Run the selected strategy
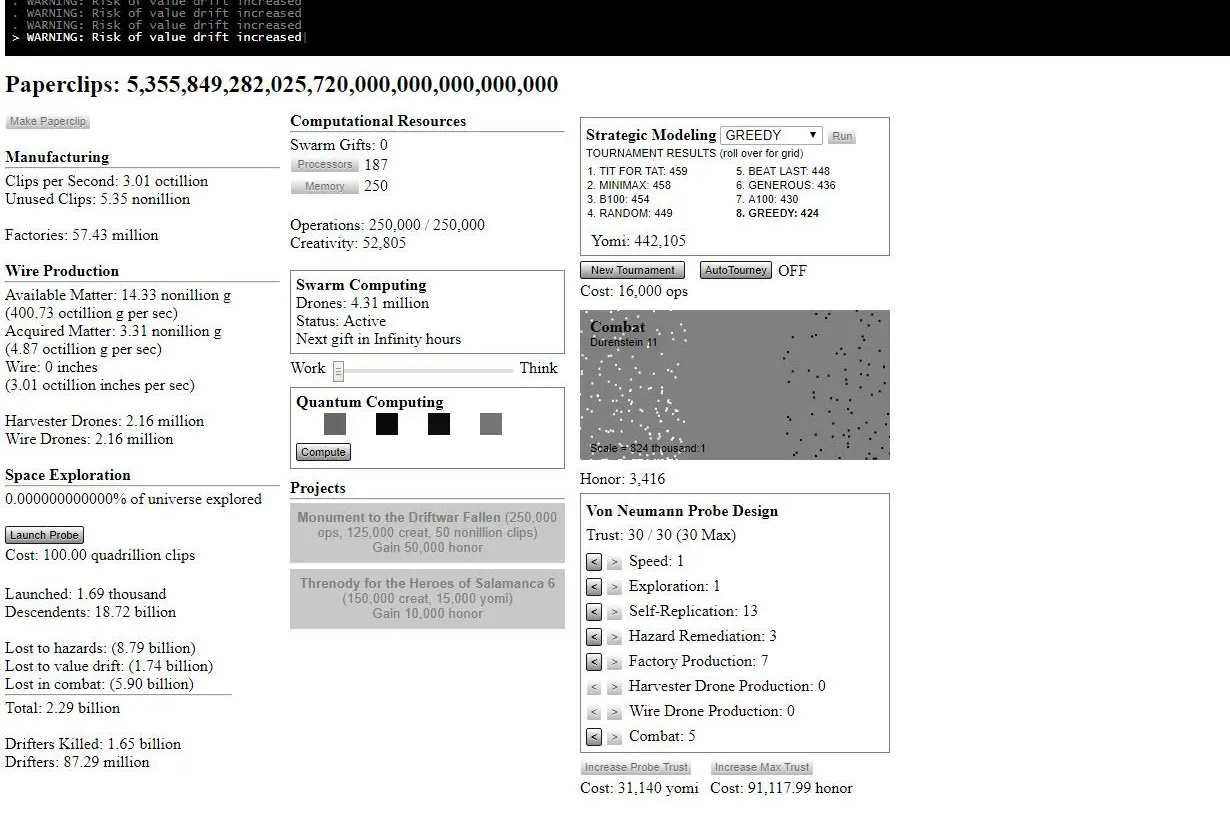The width and height of the screenshot is (1230, 821). pos(842,136)
